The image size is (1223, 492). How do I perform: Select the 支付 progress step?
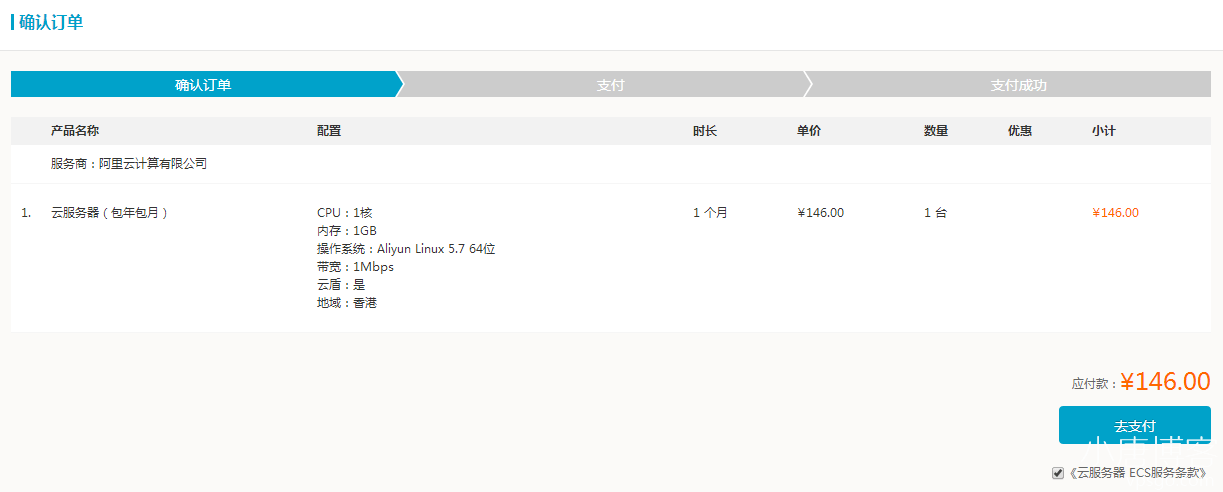point(610,85)
